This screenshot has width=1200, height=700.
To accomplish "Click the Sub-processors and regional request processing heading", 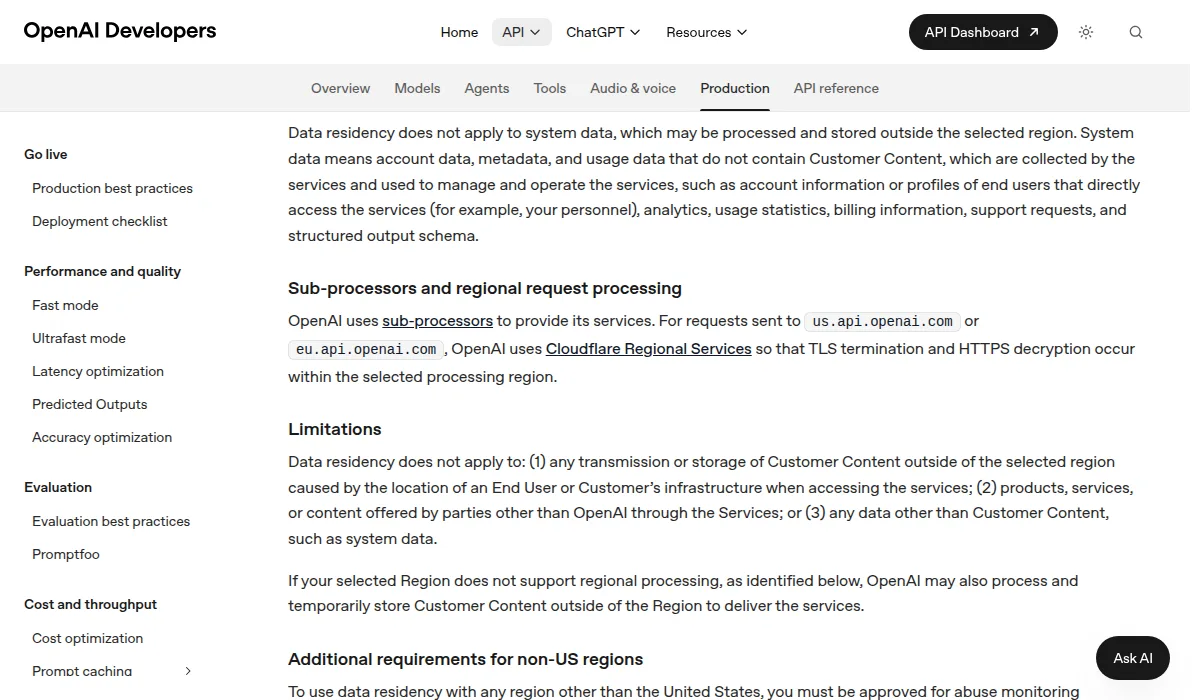I will pos(485,288).
